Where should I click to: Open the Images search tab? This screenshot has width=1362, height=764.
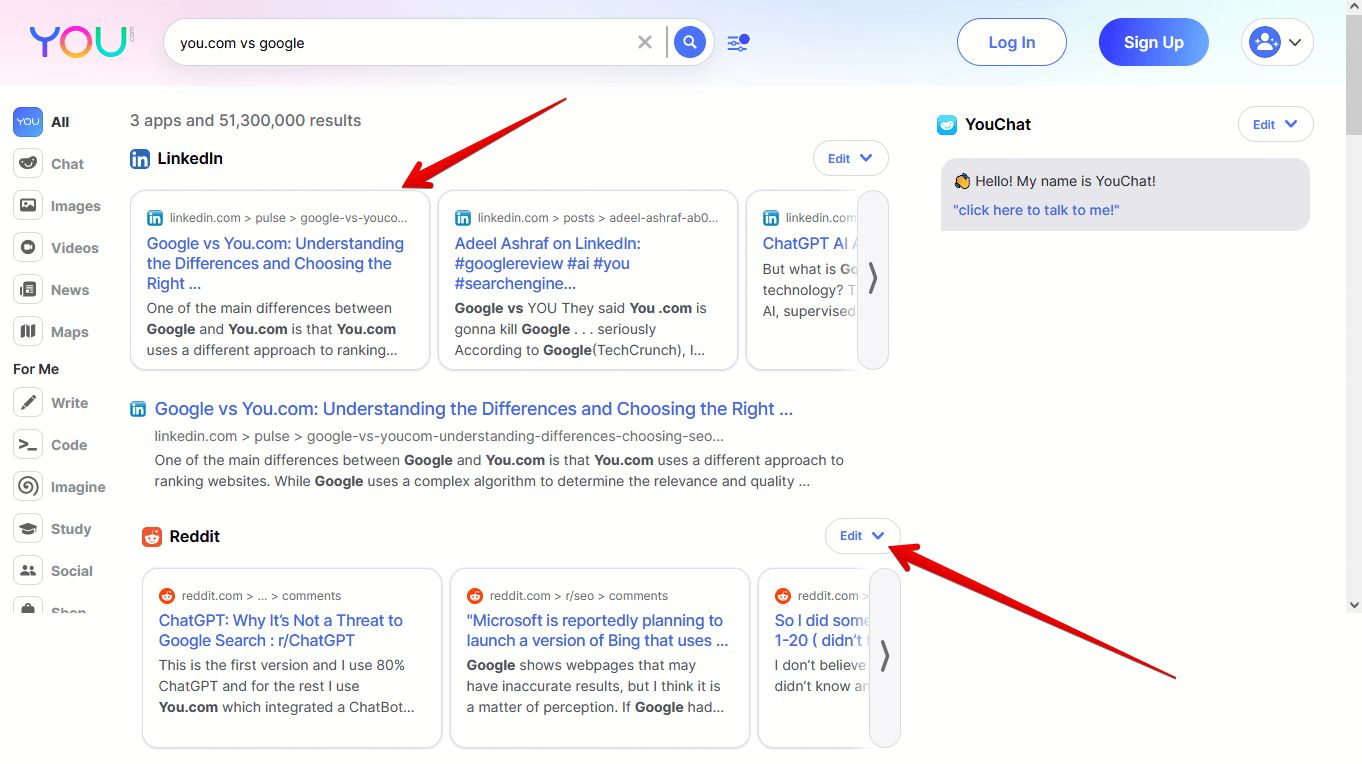[58, 206]
